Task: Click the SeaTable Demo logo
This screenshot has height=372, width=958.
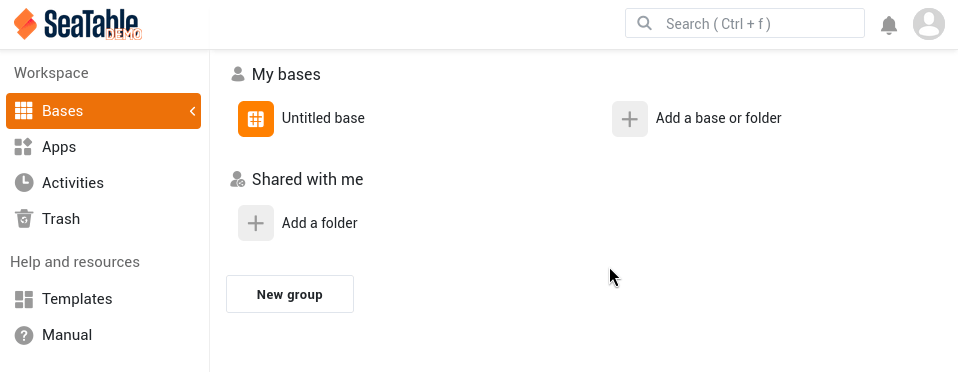Action: (78, 24)
